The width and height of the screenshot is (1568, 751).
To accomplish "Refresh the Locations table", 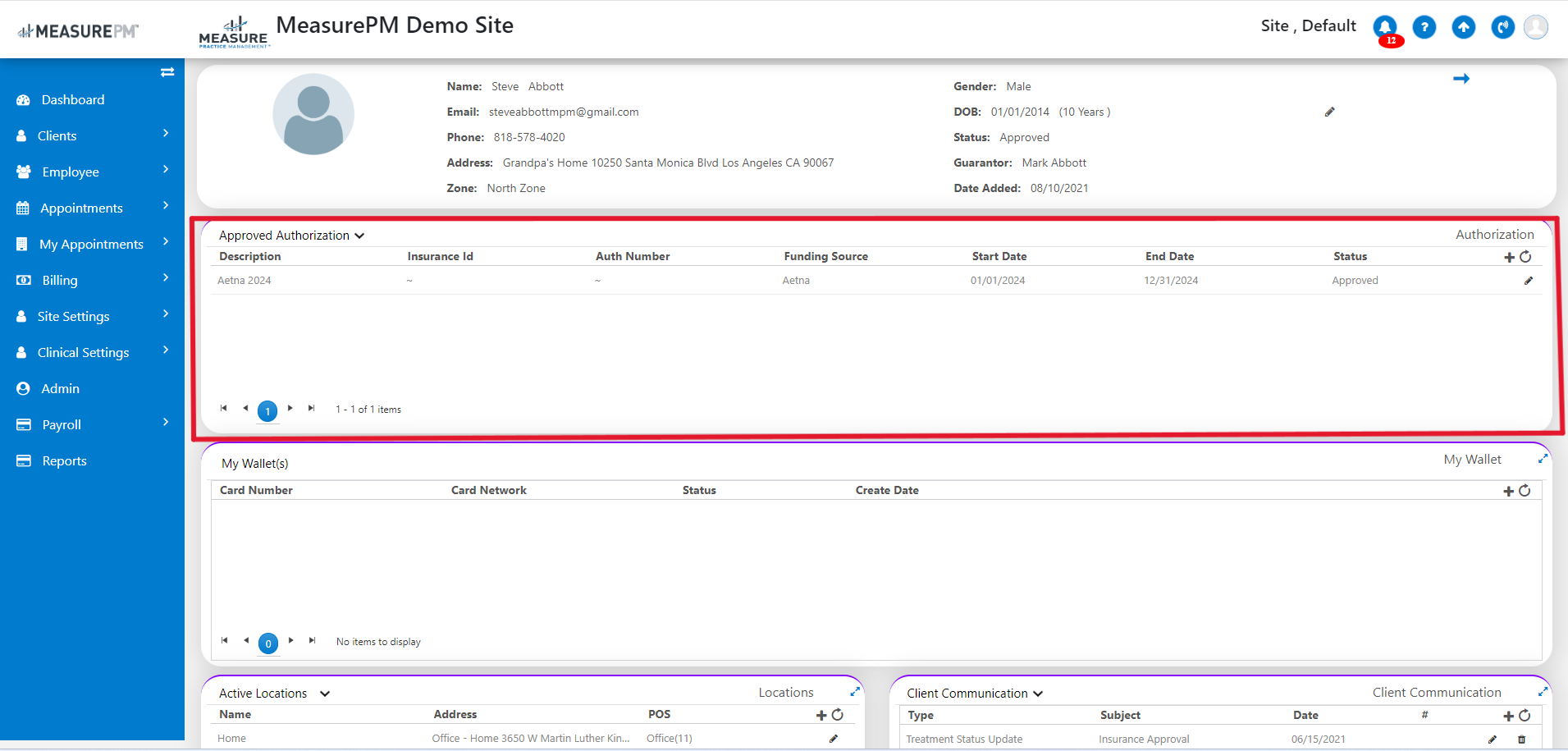I will tap(838, 715).
